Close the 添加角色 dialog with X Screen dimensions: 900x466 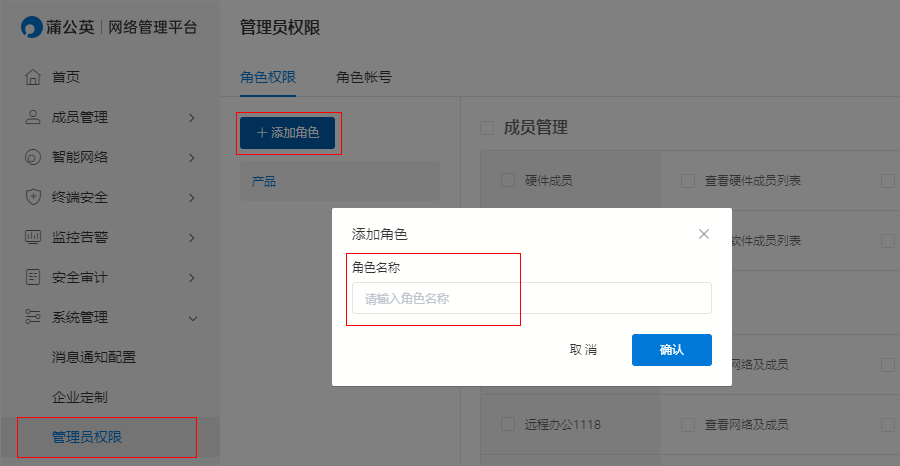704,234
